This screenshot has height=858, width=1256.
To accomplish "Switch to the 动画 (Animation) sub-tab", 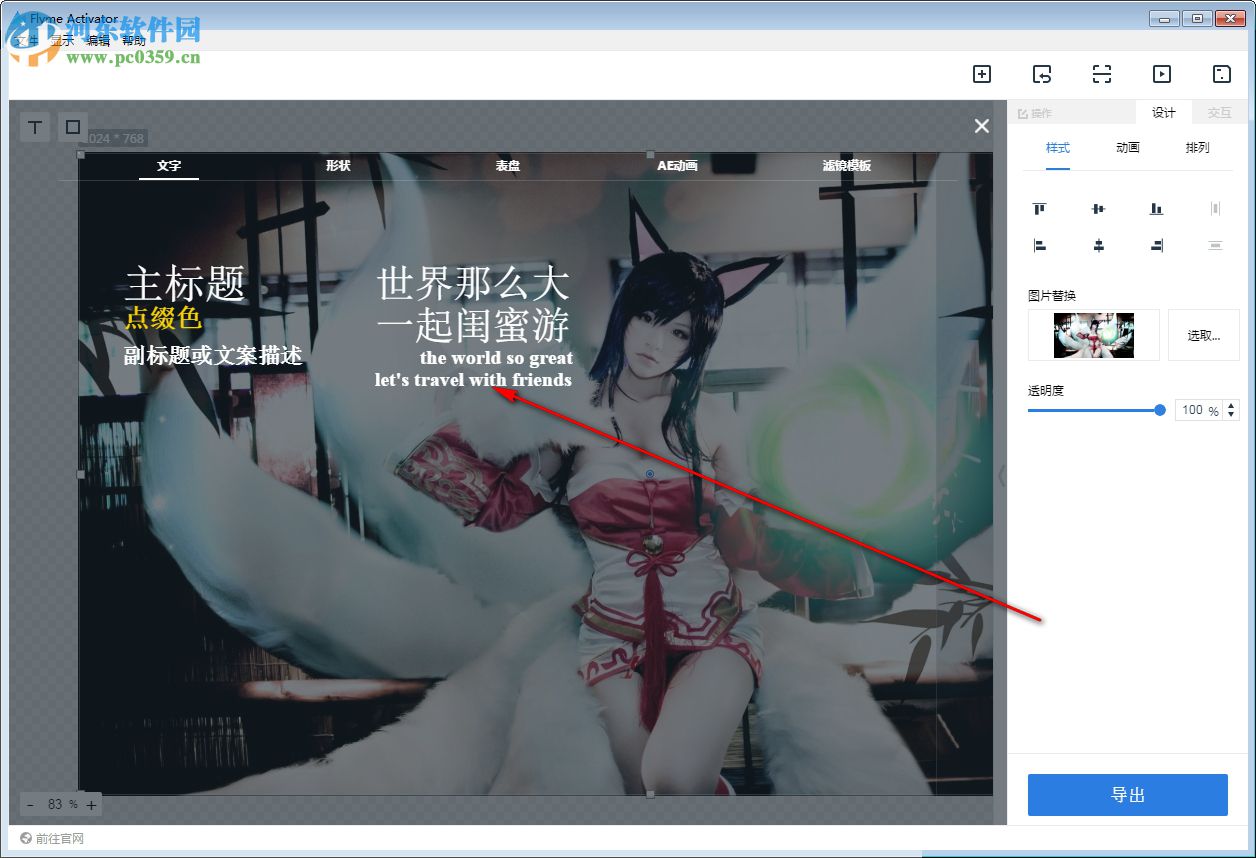I will click(x=1126, y=147).
